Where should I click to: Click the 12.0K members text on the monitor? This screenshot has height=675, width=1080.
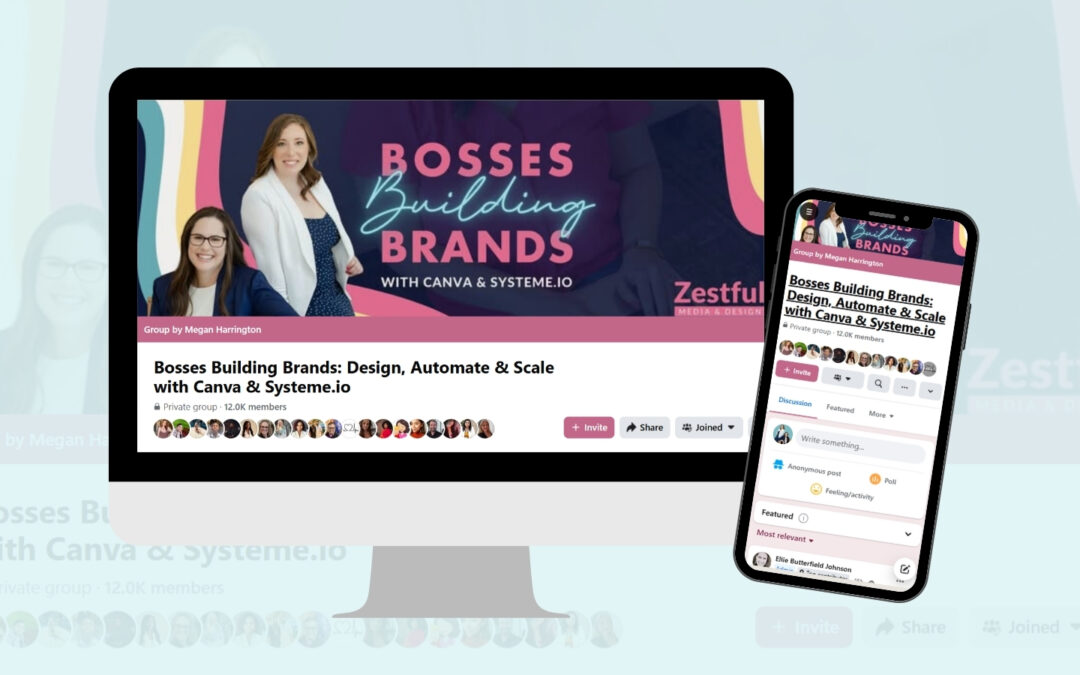(x=255, y=407)
